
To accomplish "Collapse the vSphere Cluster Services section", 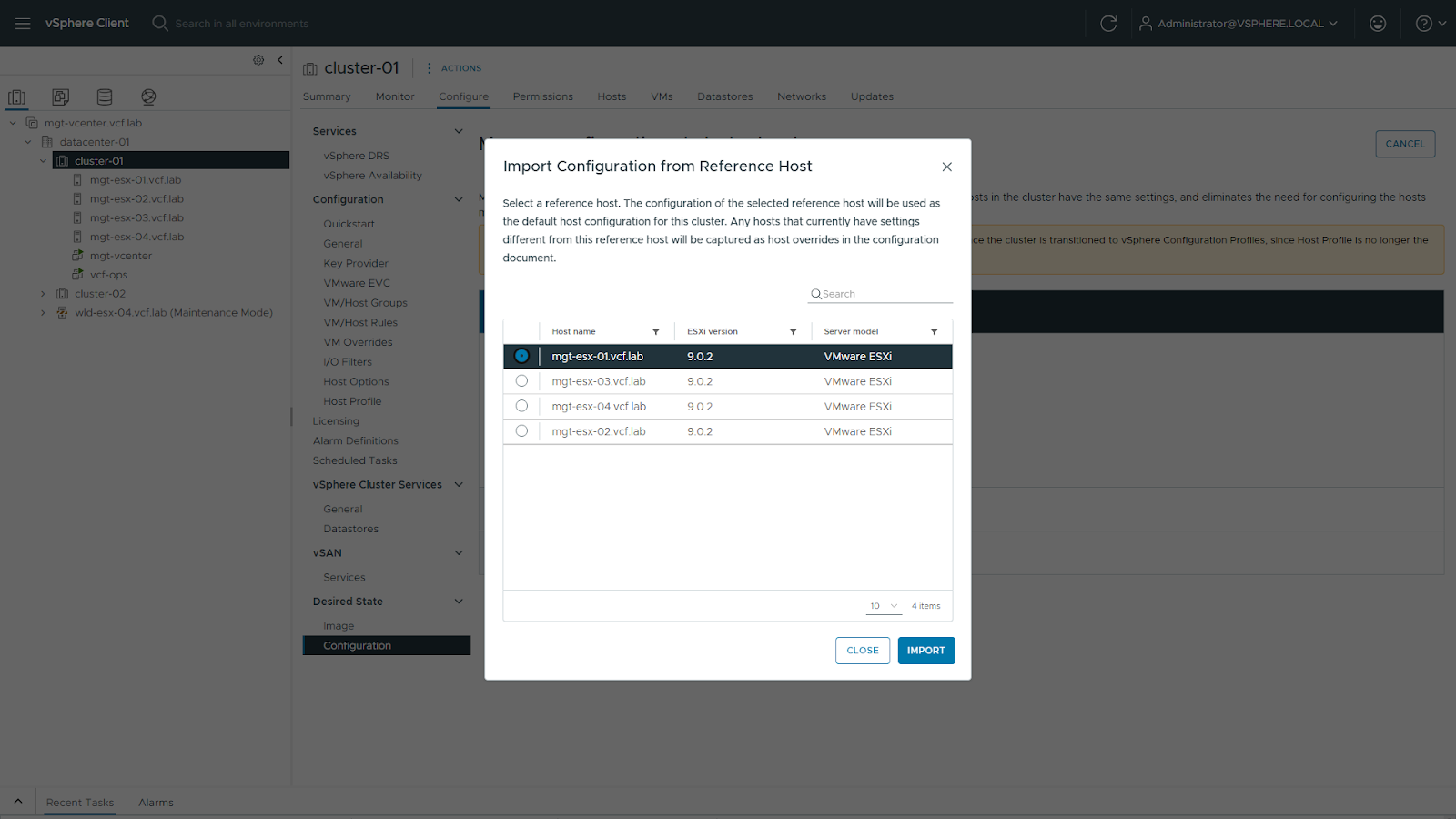I will (459, 485).
